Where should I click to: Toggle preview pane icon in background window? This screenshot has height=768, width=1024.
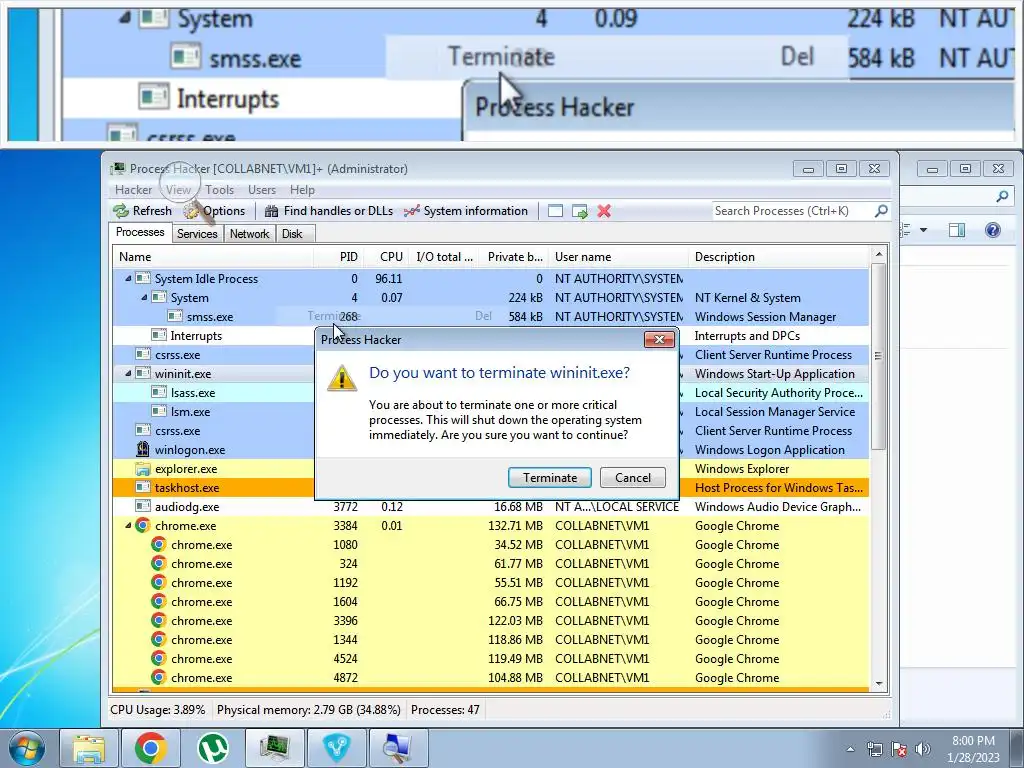(x=957, y=230)
